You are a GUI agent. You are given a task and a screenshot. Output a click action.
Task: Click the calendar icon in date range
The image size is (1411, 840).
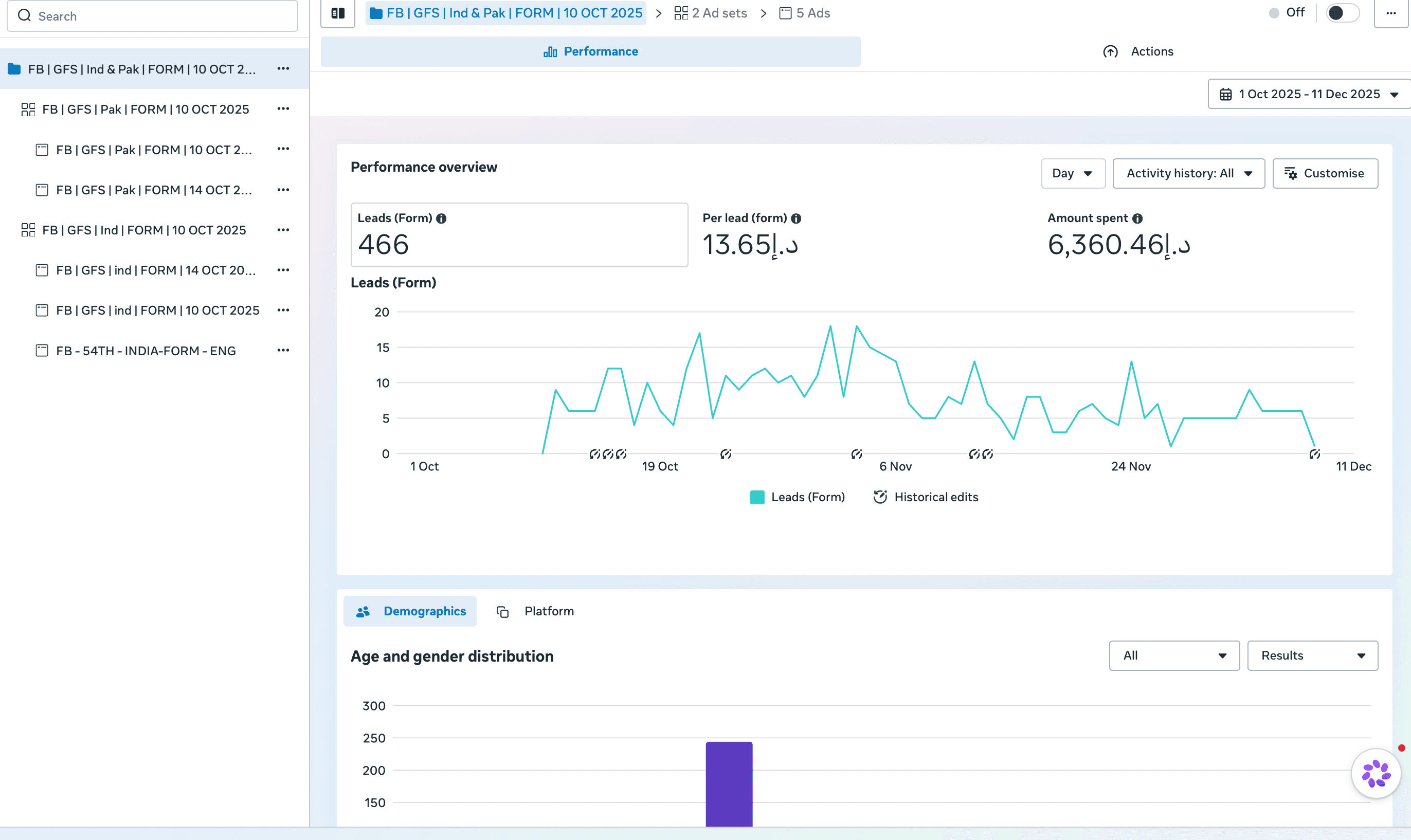[1225, 95]
